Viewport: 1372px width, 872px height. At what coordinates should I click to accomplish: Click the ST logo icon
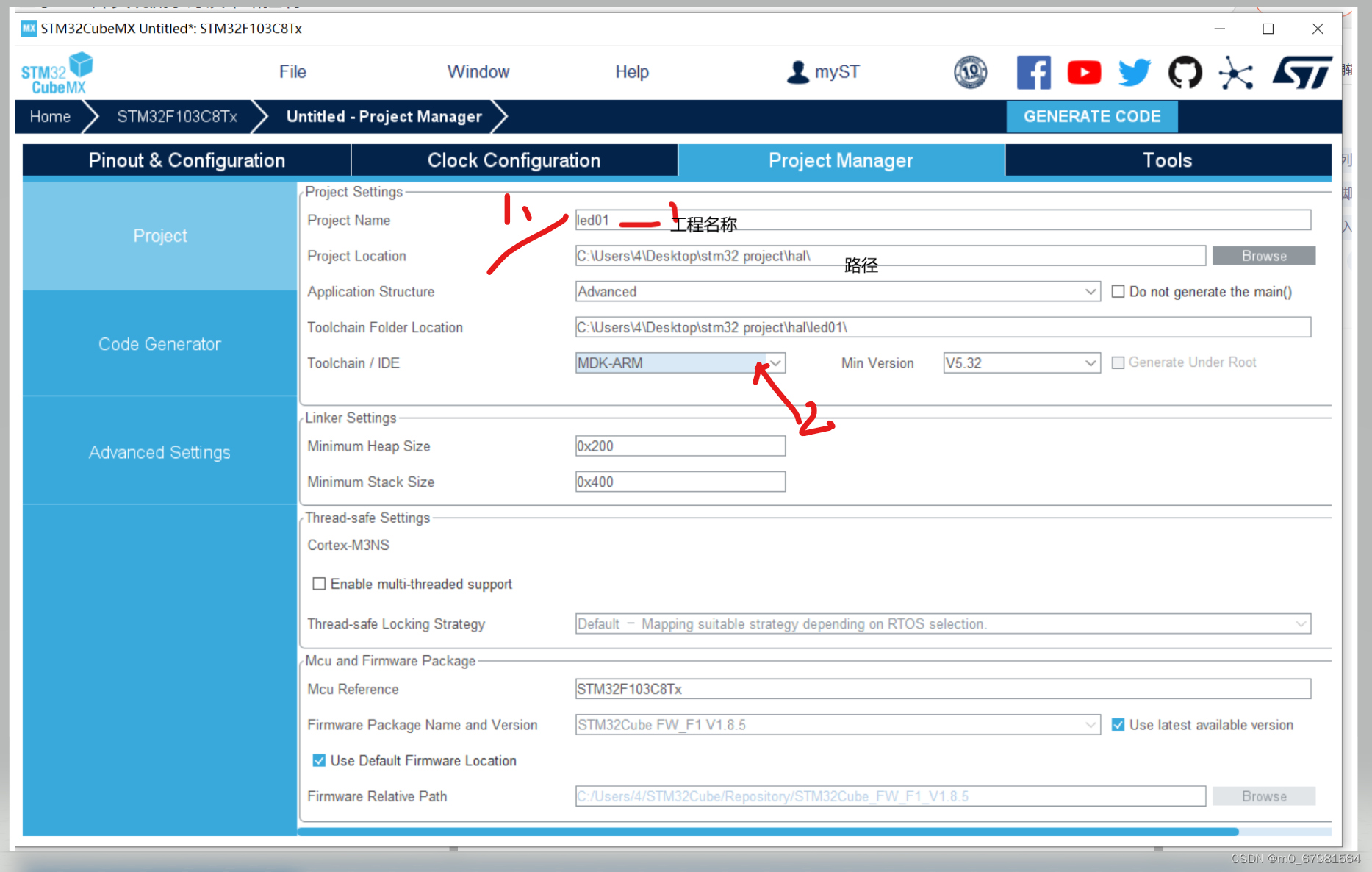click(x=1301, y=72)
